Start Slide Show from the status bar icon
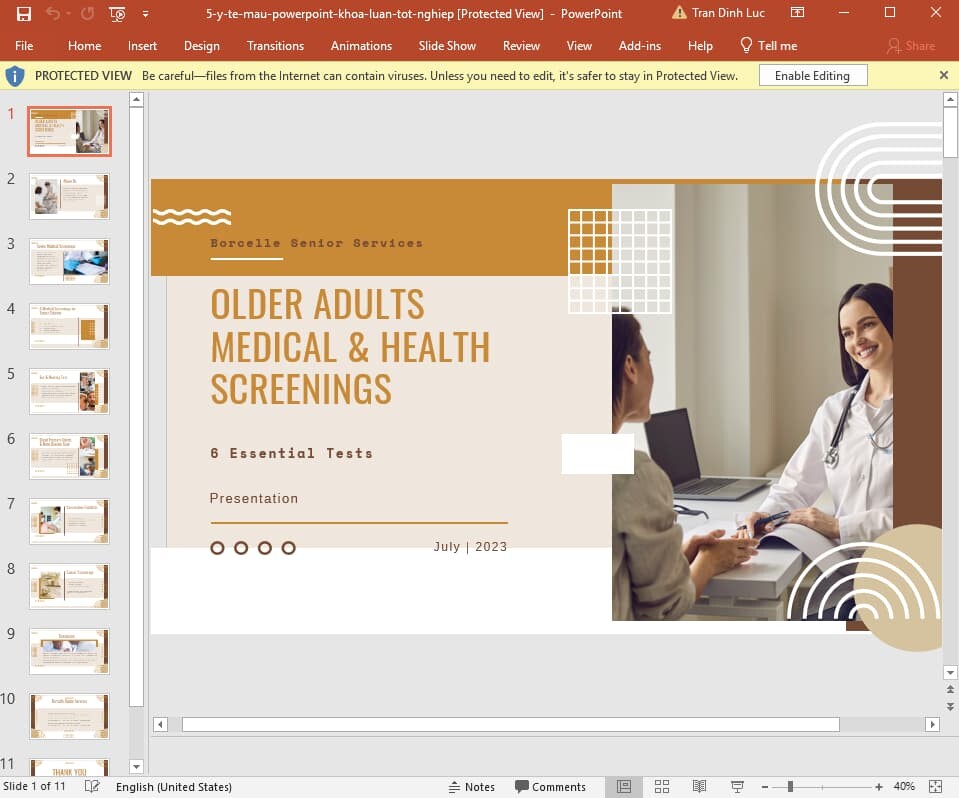This screenshot has width=959, height=798. pyautogui.click(x=737, y=786)
